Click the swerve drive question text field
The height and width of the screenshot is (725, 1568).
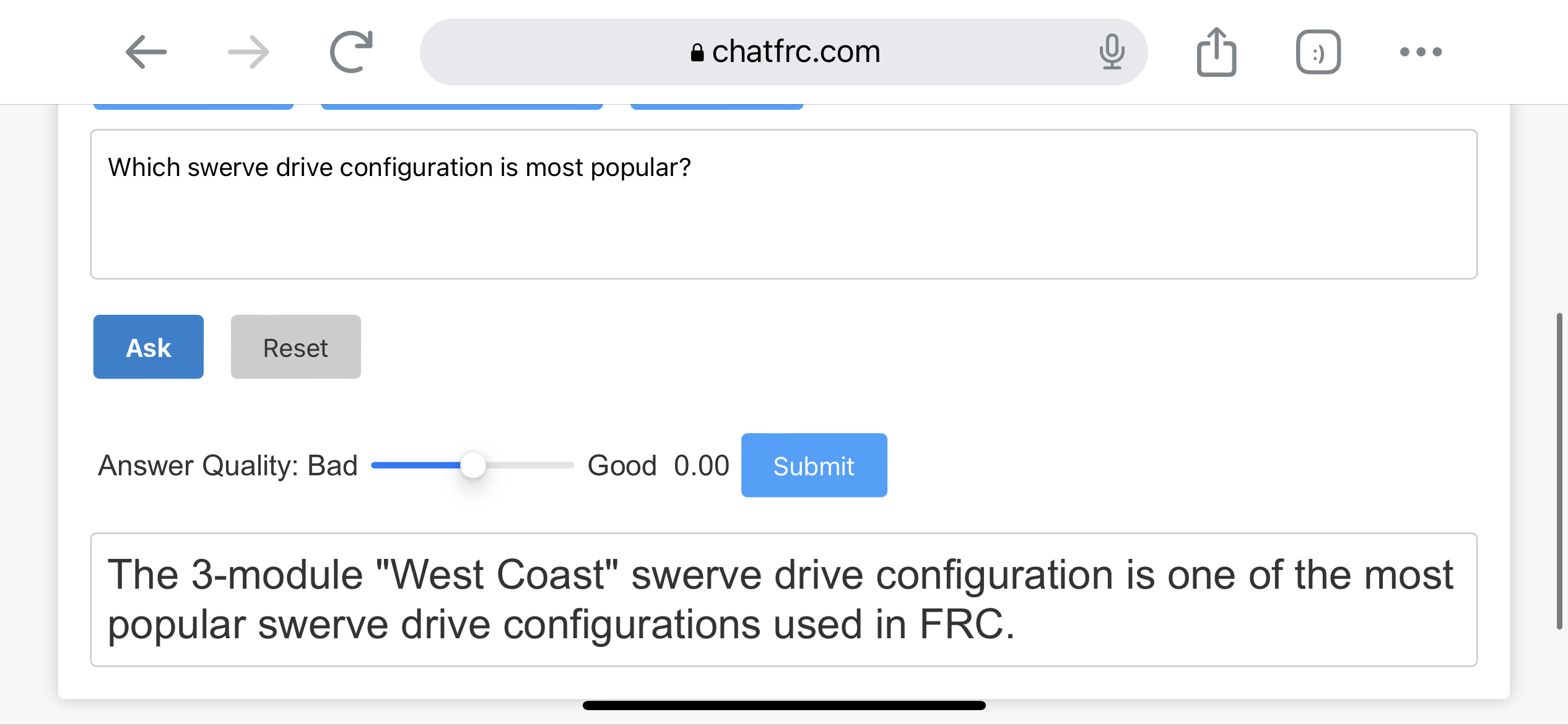click(783, 204)
